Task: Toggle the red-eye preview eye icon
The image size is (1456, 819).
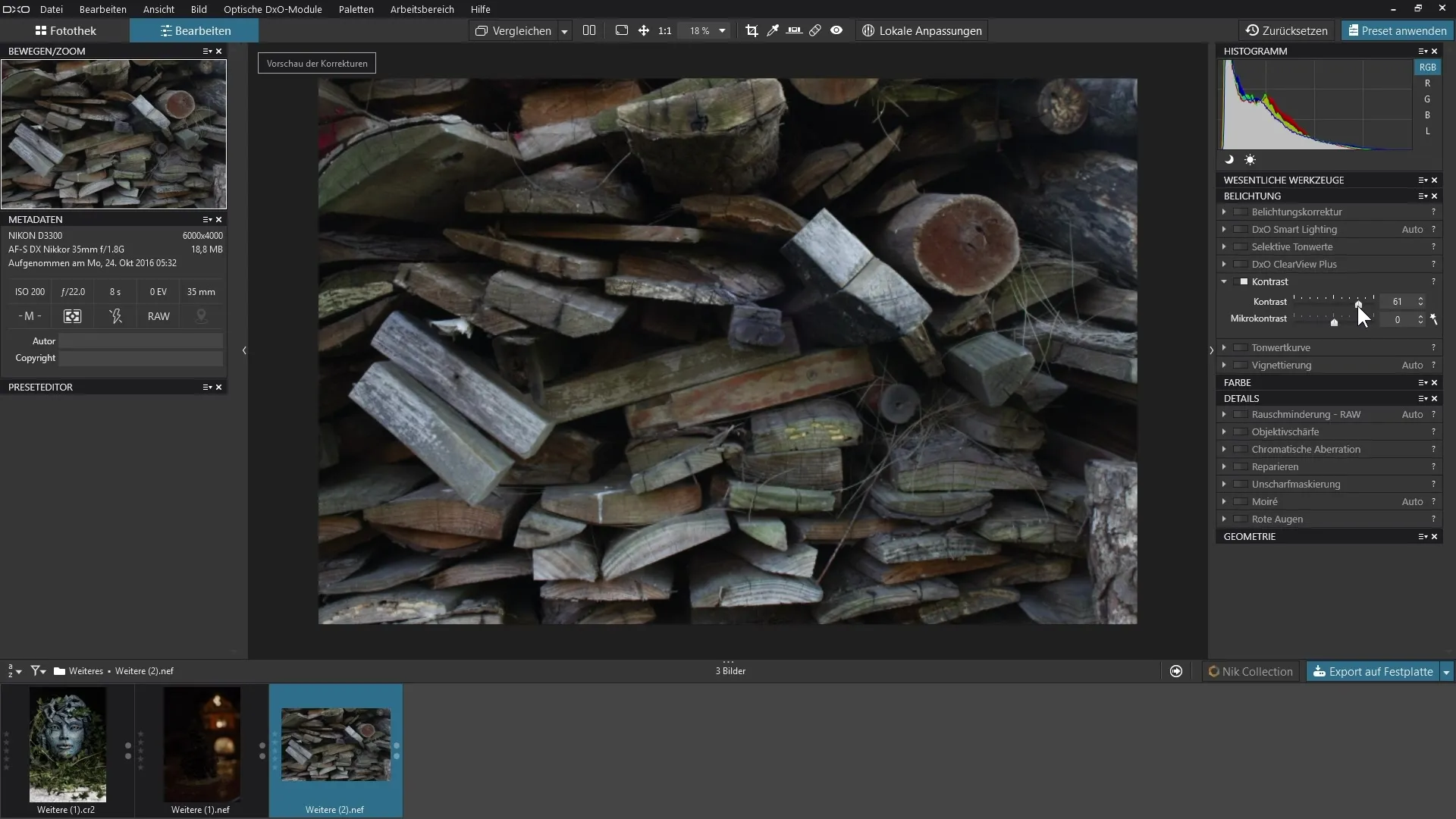Action: (x=836, y=31)
